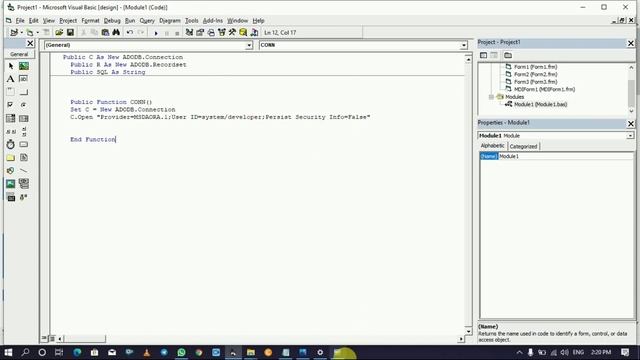Select Form2 (Form2.frm) in project tree
640x360 pixels.
click(x=536, y=74)
